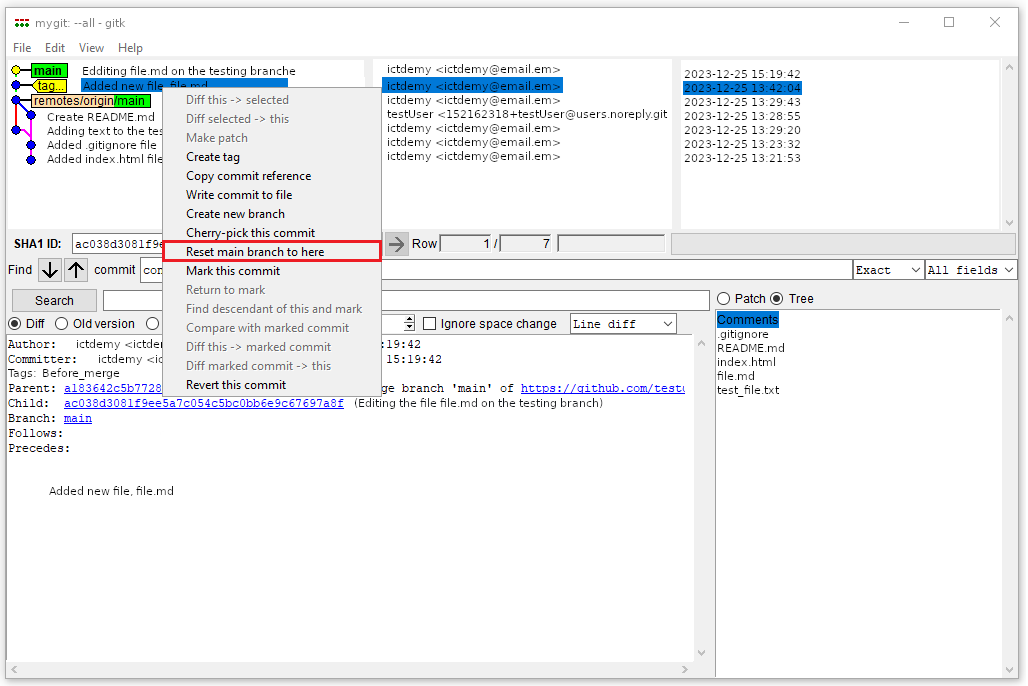Image resolution: width=1028 pixels, height=686 pixels.
Task: Click the find next down arrow button
Action: (x=50, y=270)
